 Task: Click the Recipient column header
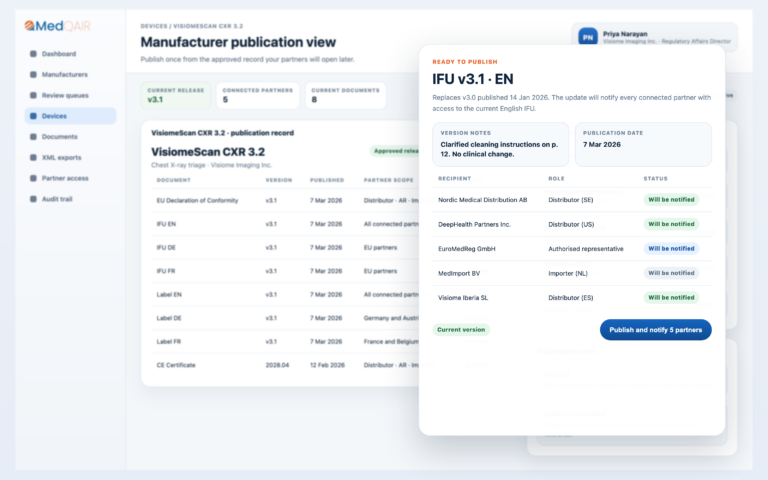(455, 179)
